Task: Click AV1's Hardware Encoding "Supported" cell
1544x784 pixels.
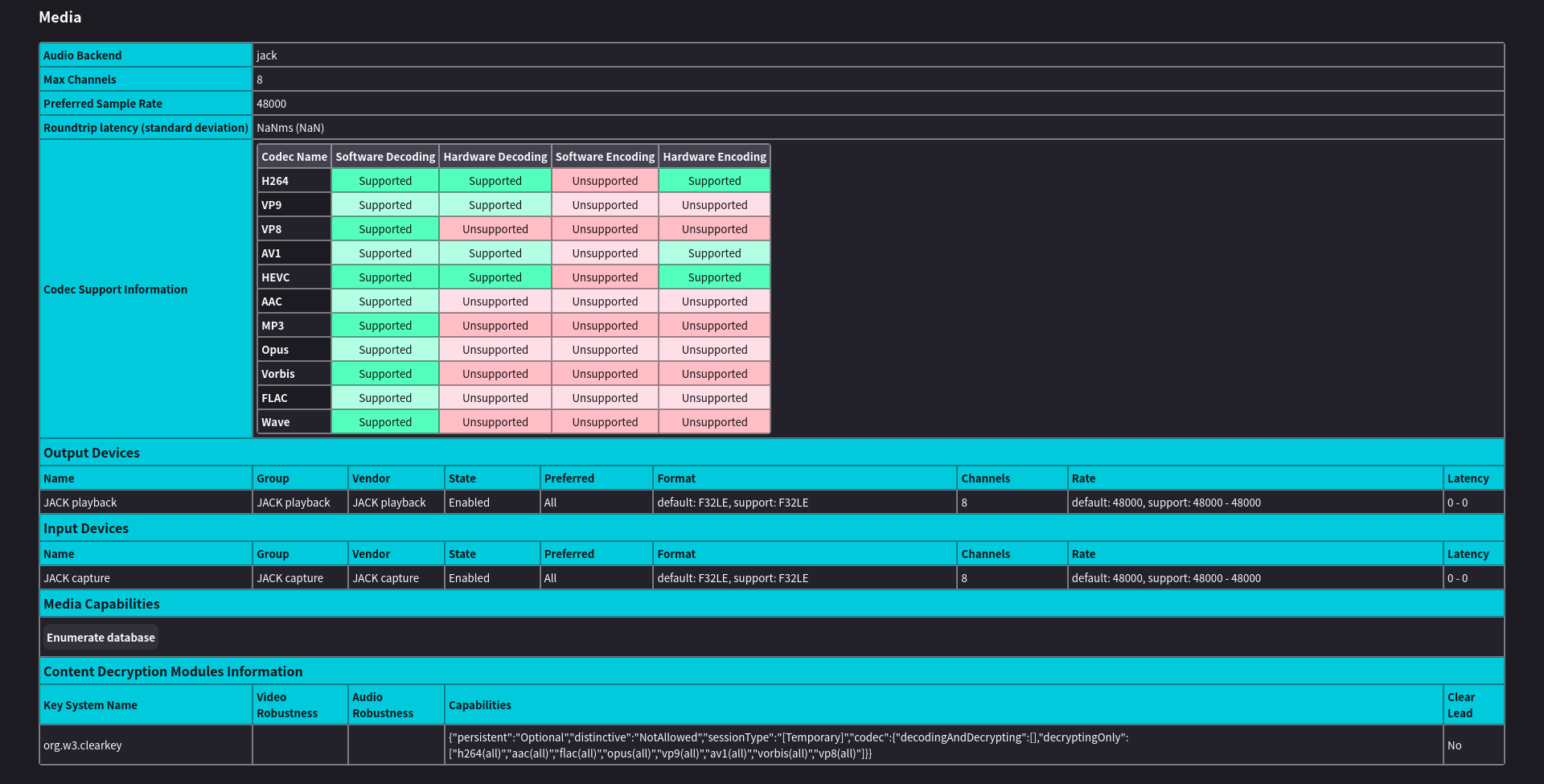Action: point(715,253)
